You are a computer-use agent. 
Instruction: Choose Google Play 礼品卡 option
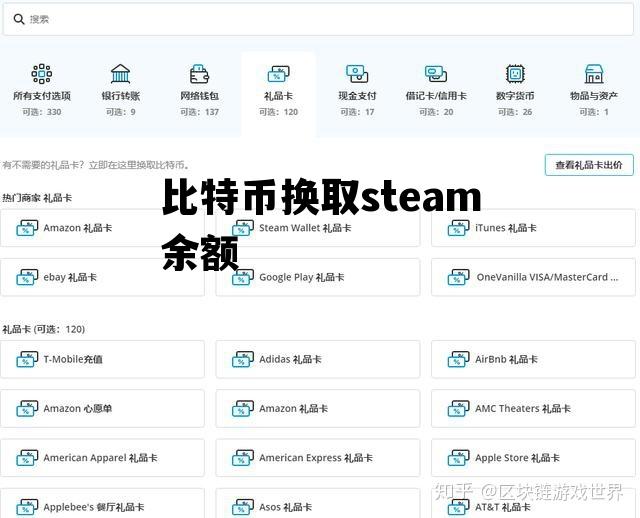click(x=318, y=277)
